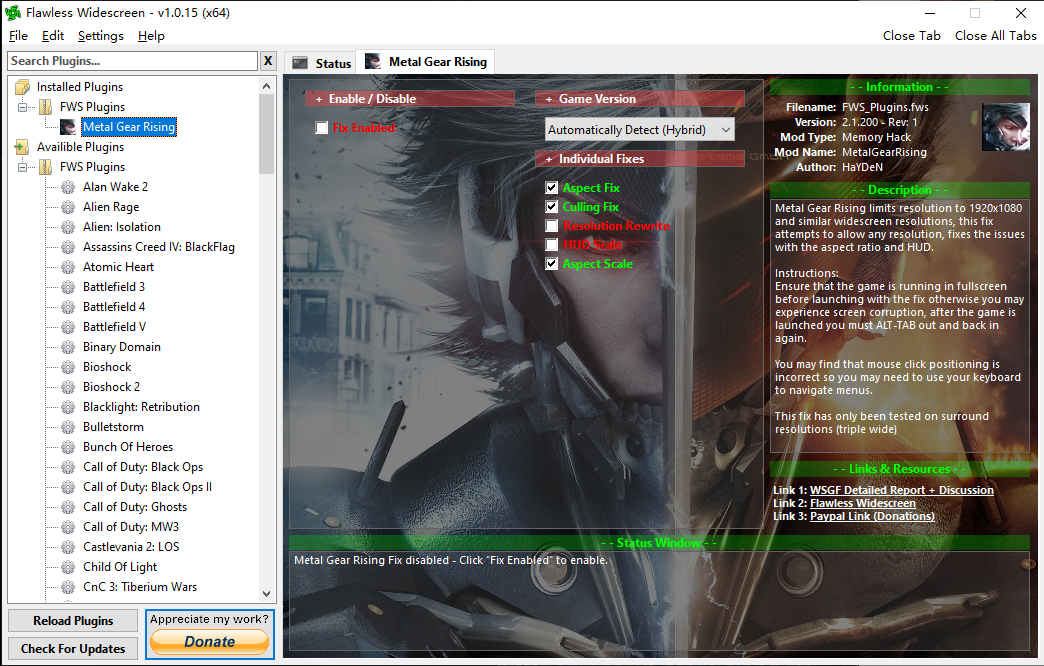
Task: Click the gear icon beside Binary Domain
Action: [x=68, y=347]
